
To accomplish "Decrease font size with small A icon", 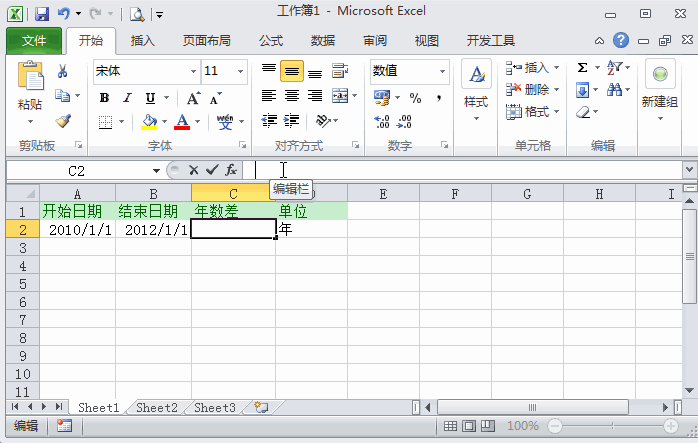I will [x=215, y=98].
